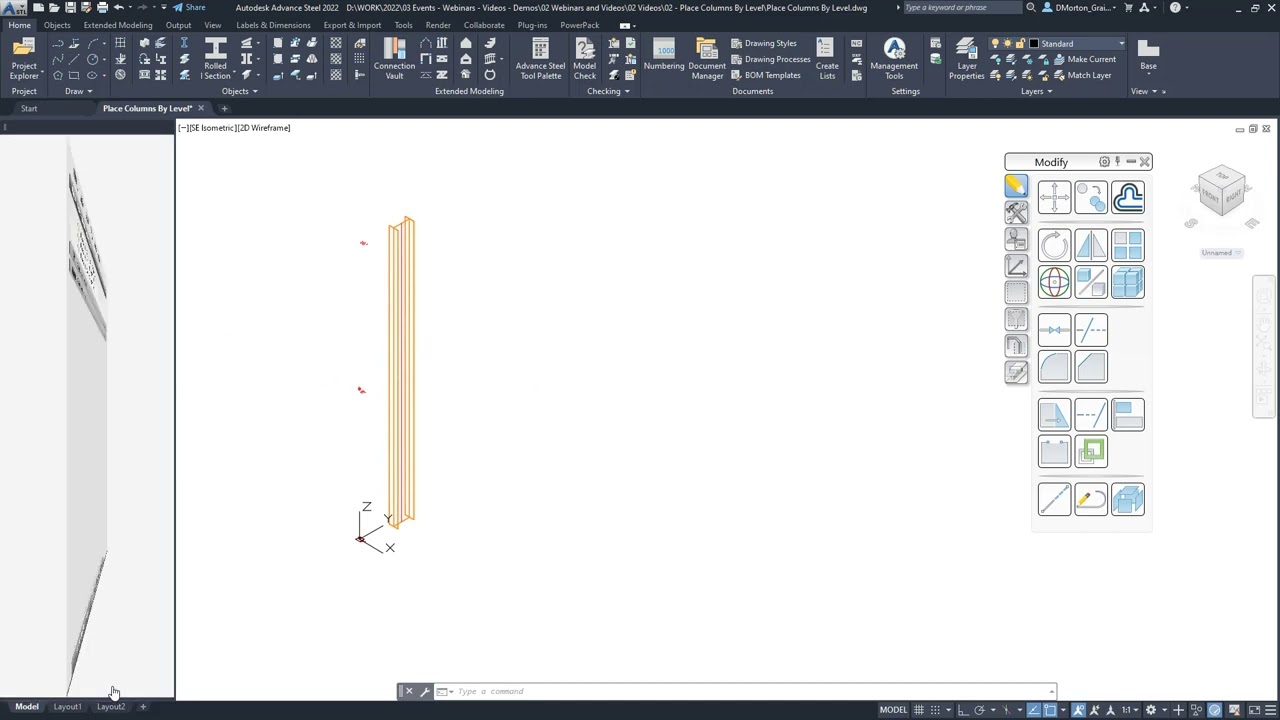Click Match Layer in the Layers panel
This screenshot has height=720, width=1280.
point(1082,75)
